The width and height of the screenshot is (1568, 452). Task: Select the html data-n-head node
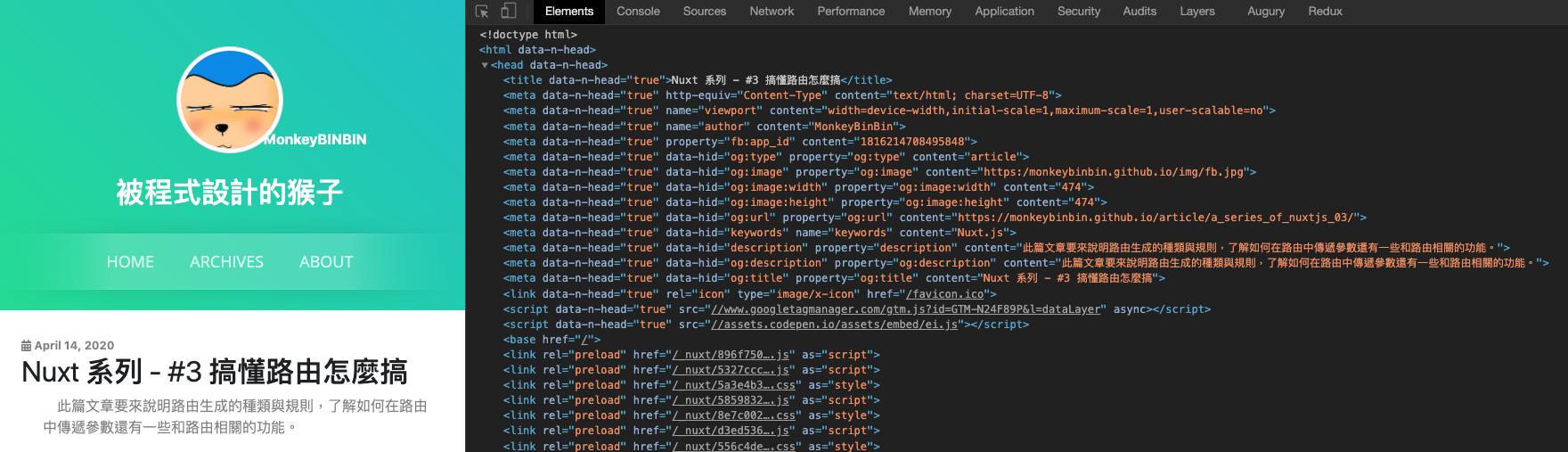(x=537, y=50)
